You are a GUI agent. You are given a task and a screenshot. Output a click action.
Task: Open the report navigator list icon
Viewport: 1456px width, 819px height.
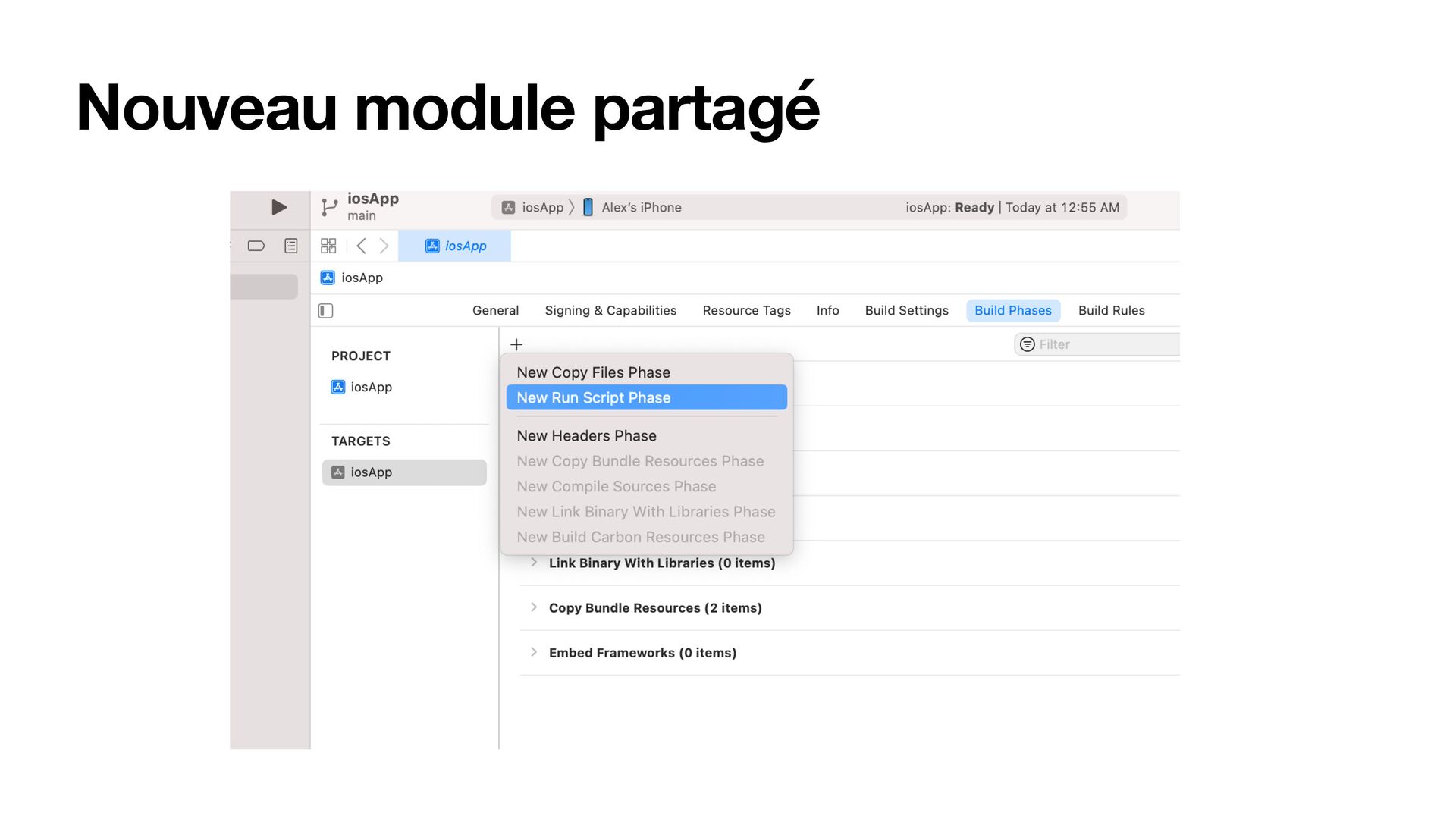pyautogui.click(x=291, y=246)
